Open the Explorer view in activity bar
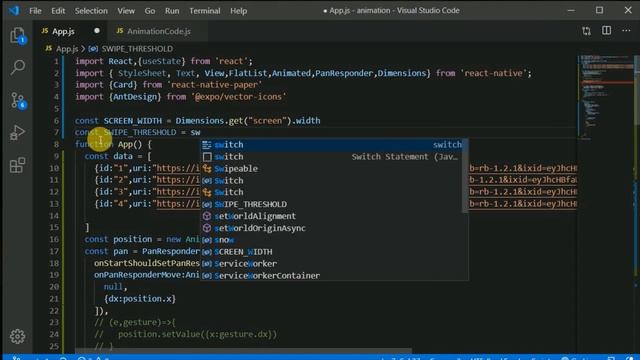Viewport: 640px width, 360px height. [18, 36]
